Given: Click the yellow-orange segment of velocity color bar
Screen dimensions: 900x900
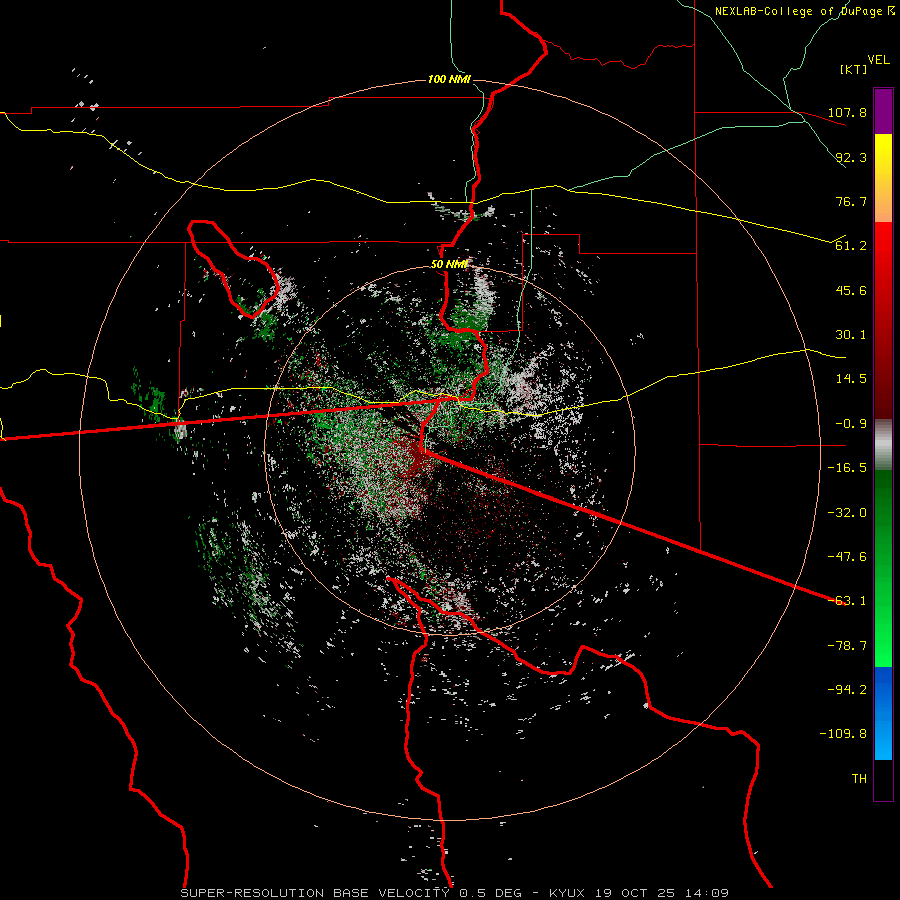Looking at the screenshot, I should pos(883,178).
